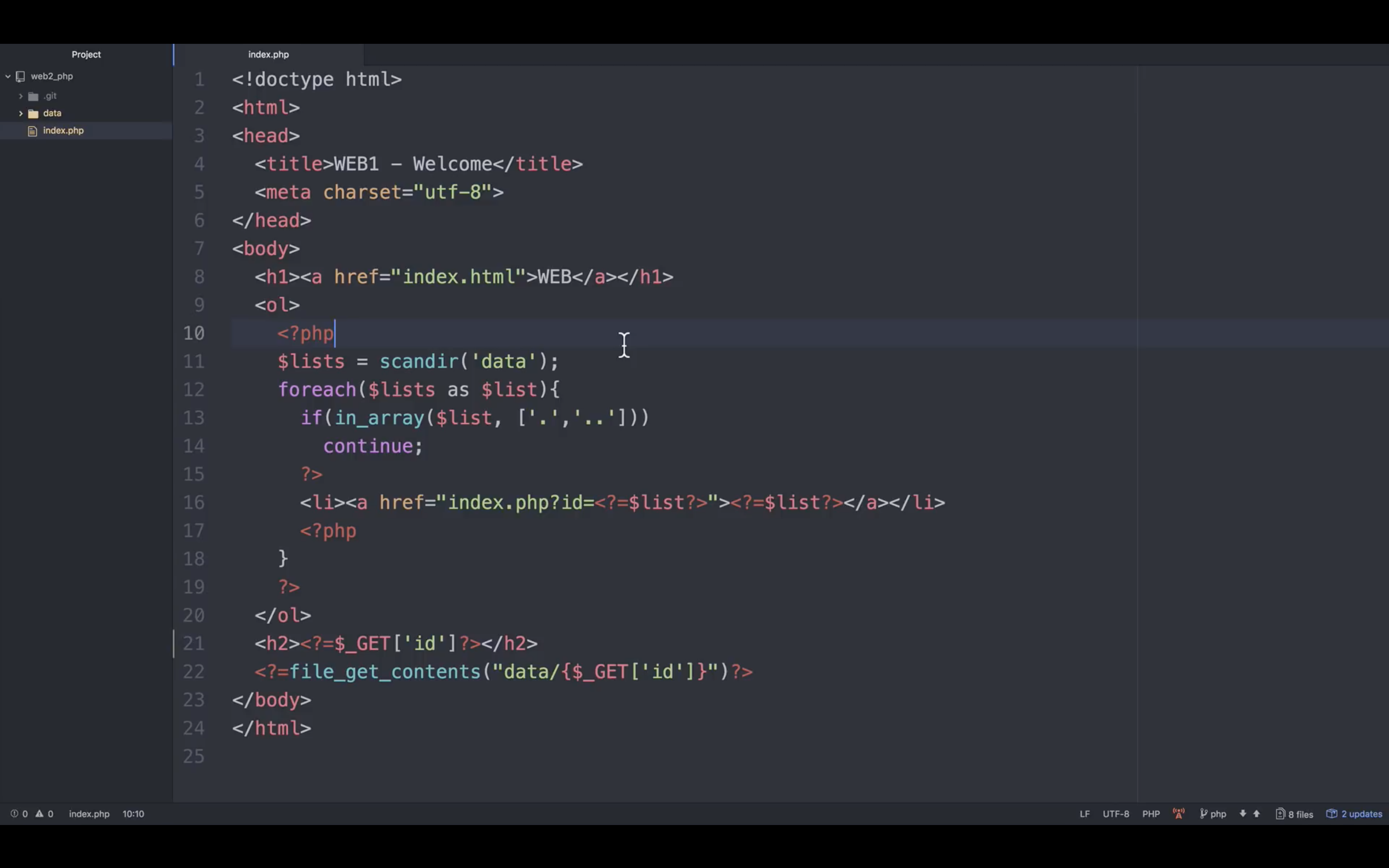Collapse the web2_php project root
Viewport: 1389px width, 868px height.
click(x=8, y=76)
